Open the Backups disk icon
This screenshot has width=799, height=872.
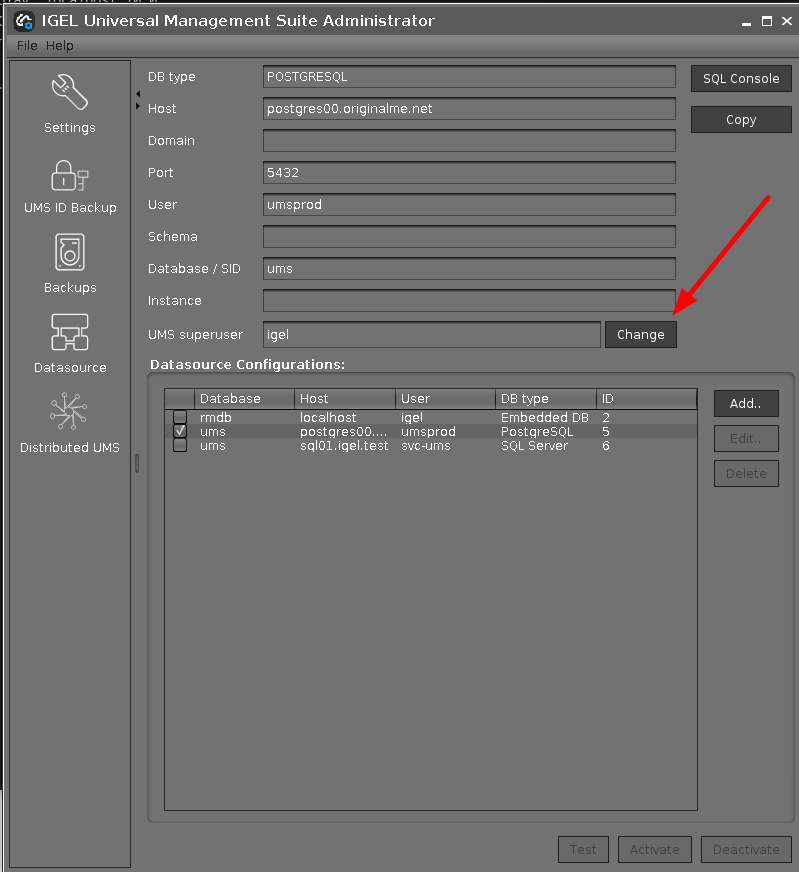click(x=69, y=253)
